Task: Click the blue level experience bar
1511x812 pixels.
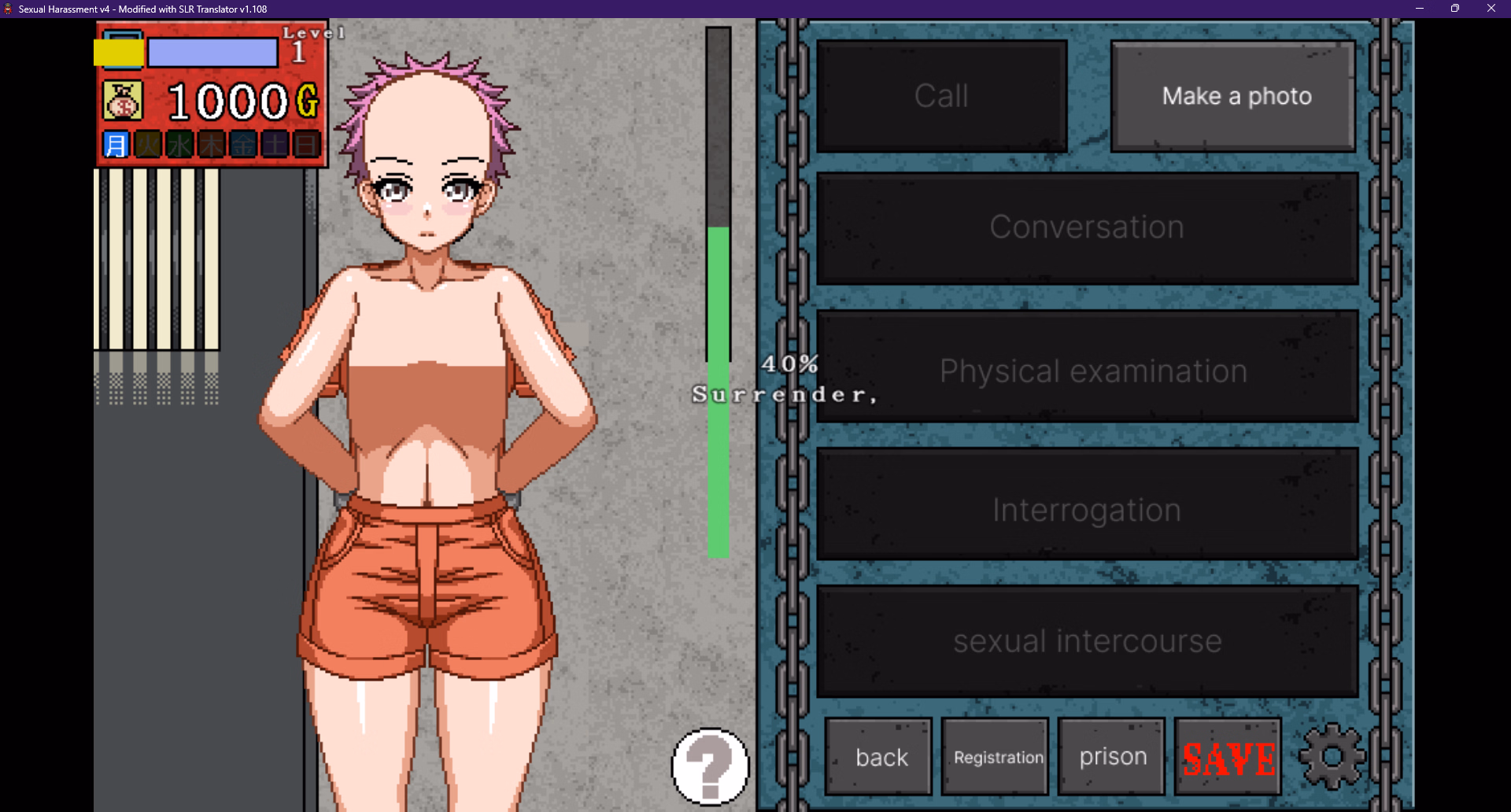Action: [212, 54]
